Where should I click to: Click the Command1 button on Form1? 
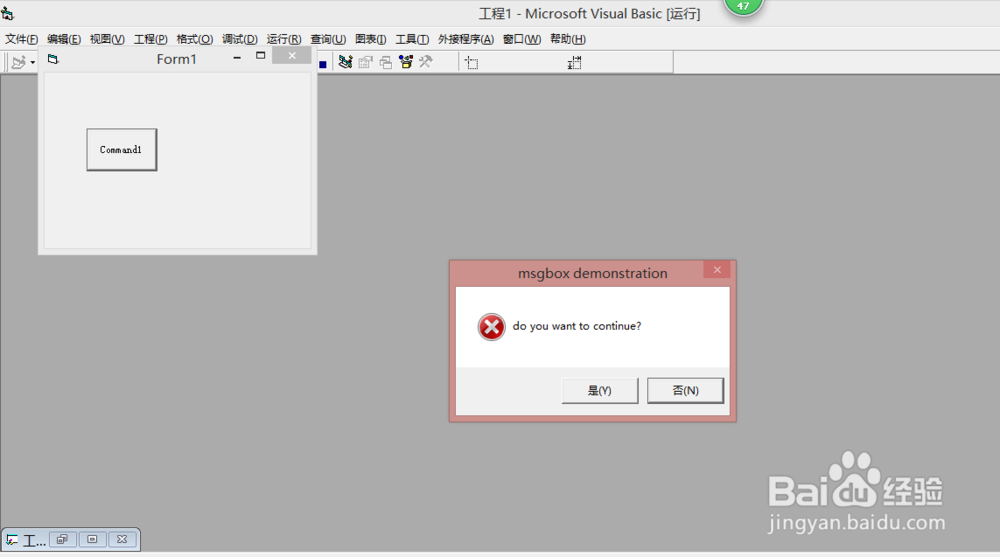(122, 150)
